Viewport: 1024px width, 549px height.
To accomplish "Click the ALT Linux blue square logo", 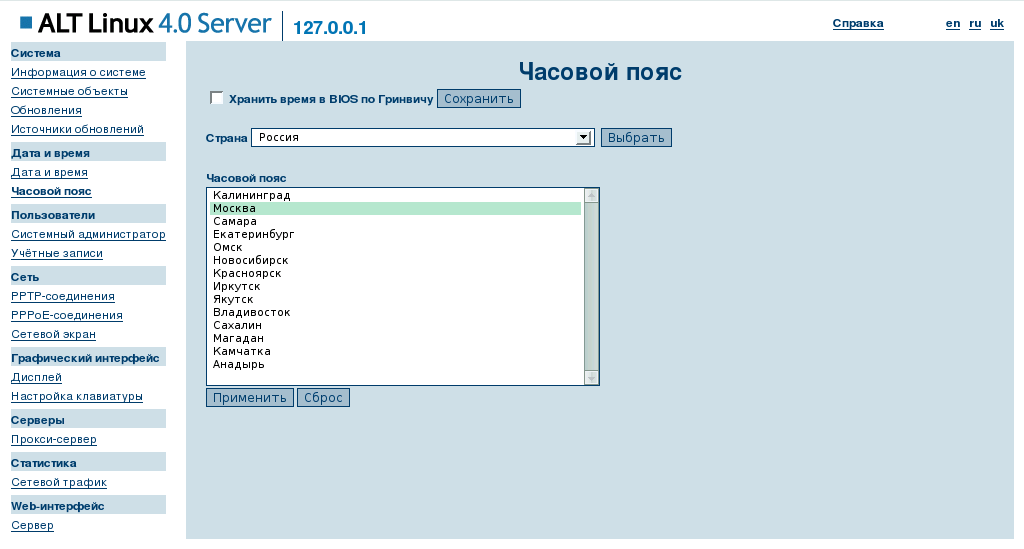I will [26, 23].
